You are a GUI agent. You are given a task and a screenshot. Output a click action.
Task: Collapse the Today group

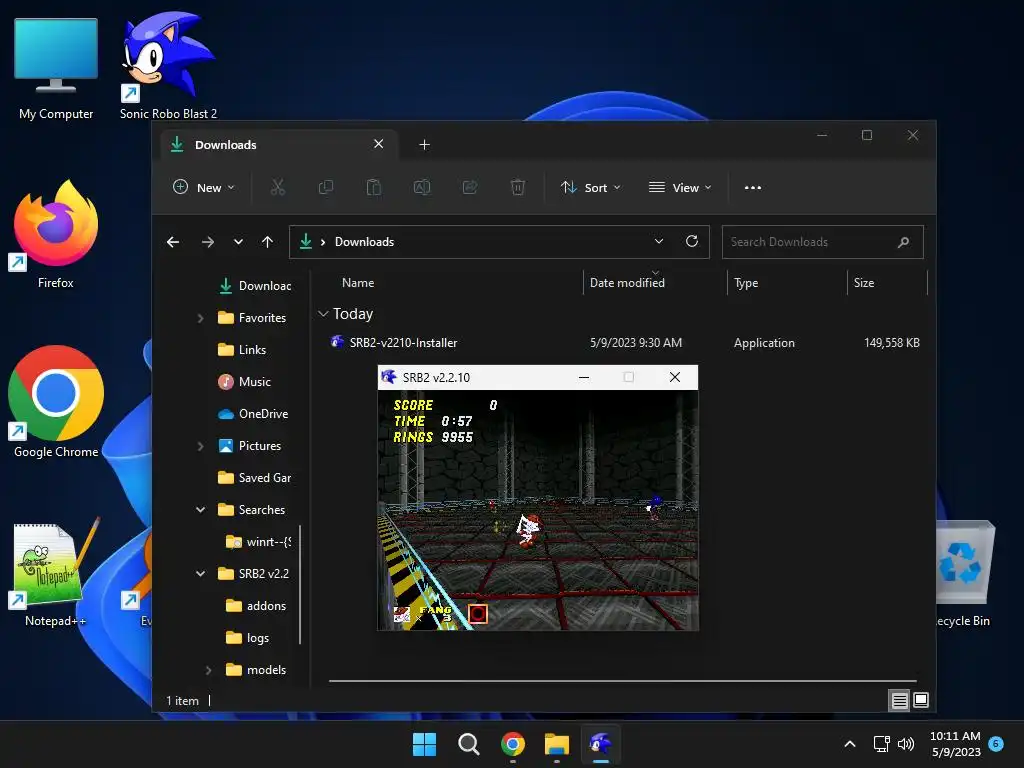point(323,314)
